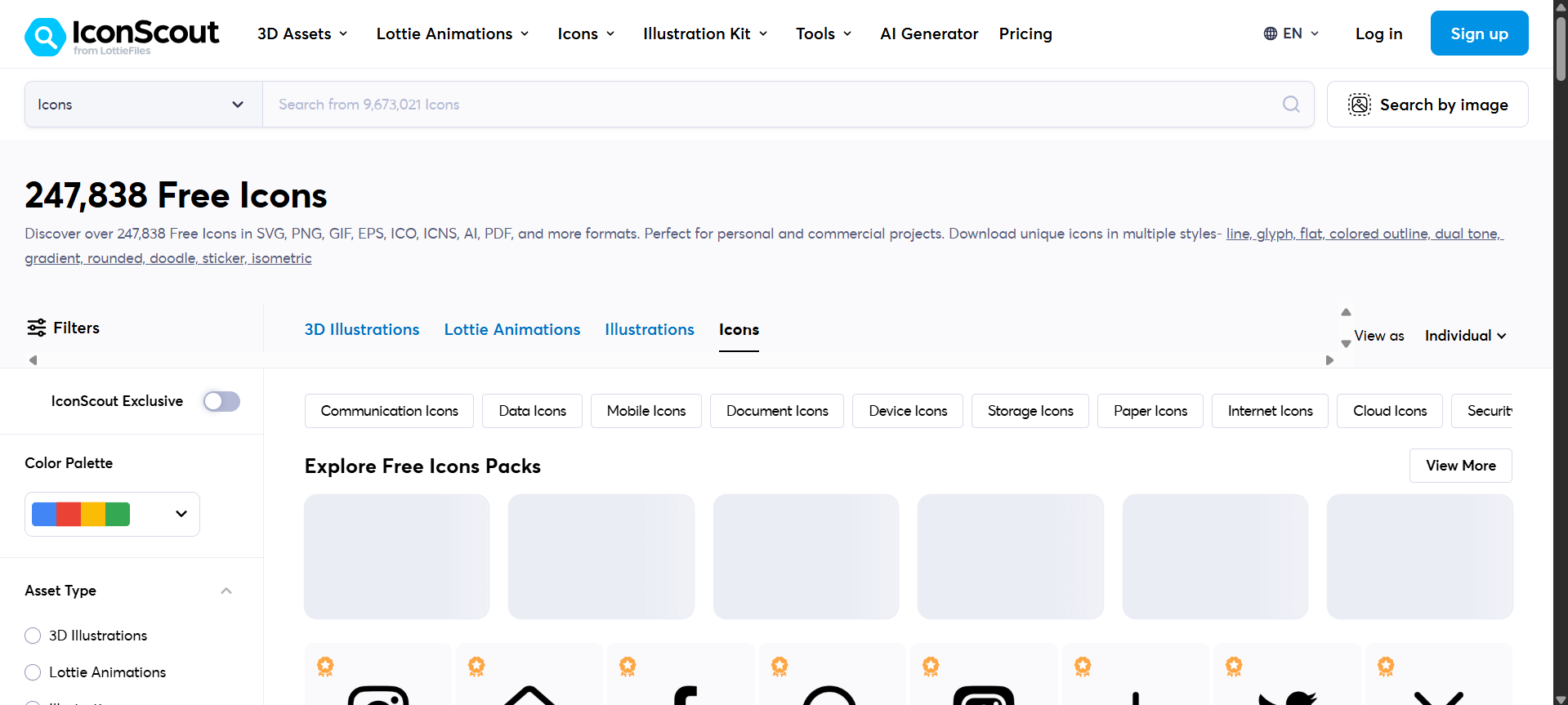This screenshot has width=1568, height=705.
Task: Click the View More button
Action: click(1460, 466)
